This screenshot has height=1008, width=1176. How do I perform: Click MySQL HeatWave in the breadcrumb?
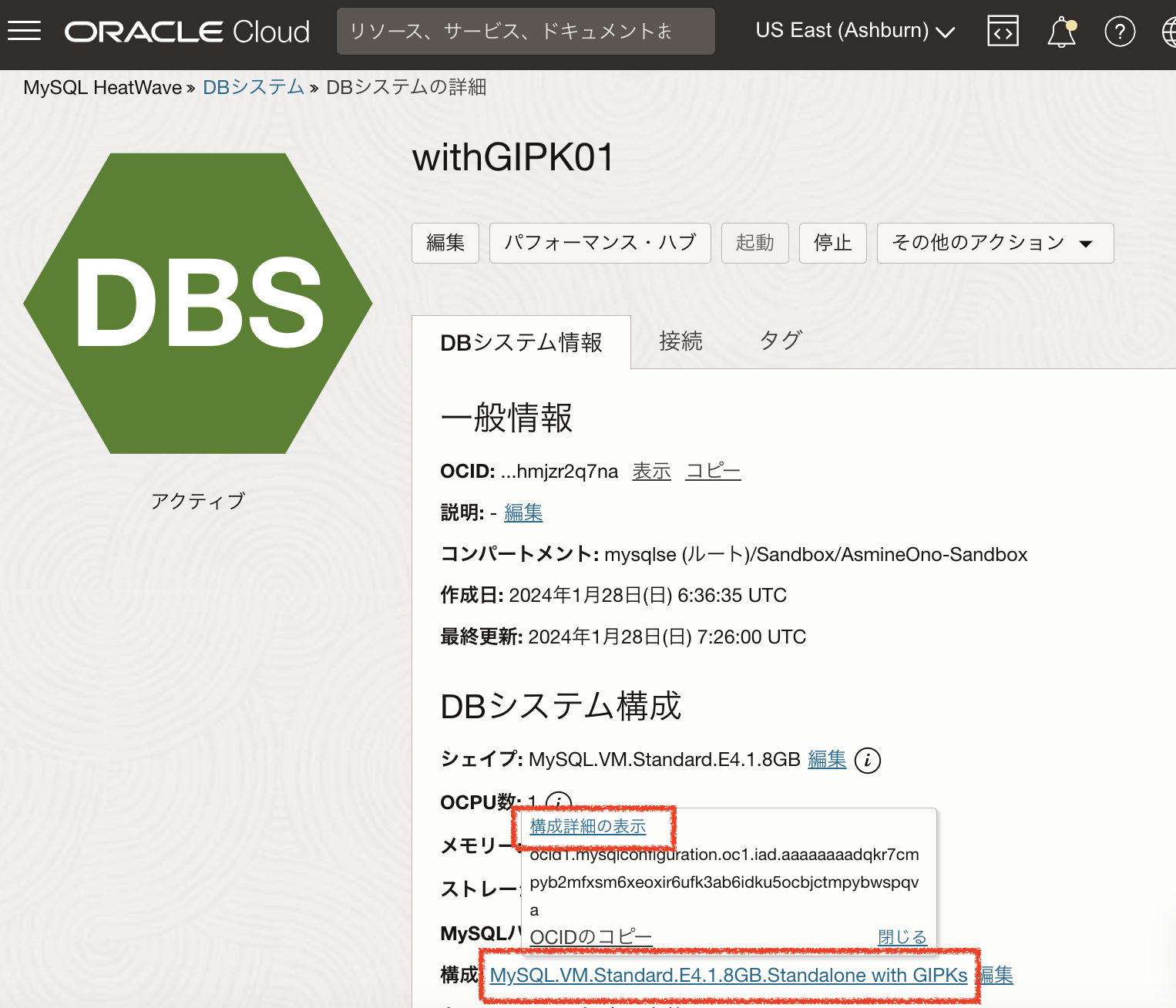tap(102, 87)
